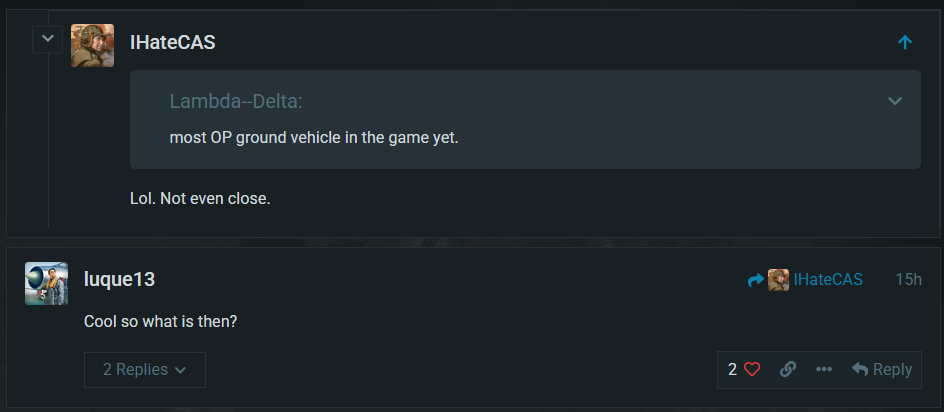The height and width of the screenshot is (412, 944).
Task: Open the 15h post timestamp
Action: click(x=908, y=280)
